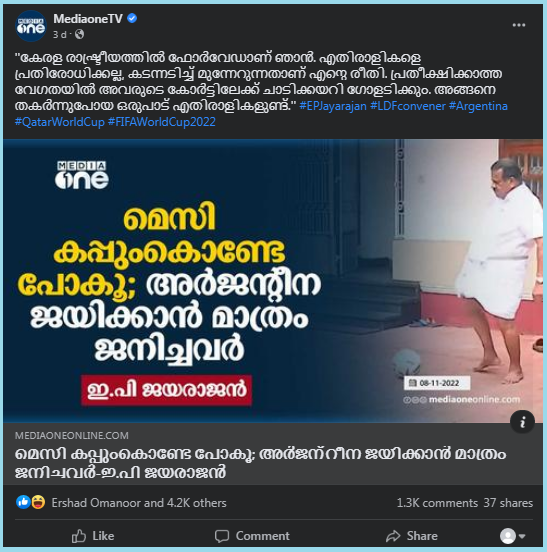This screenshot has width=547, height=552.
Task: View the 1.3K comments
Action: pos(437,503)
